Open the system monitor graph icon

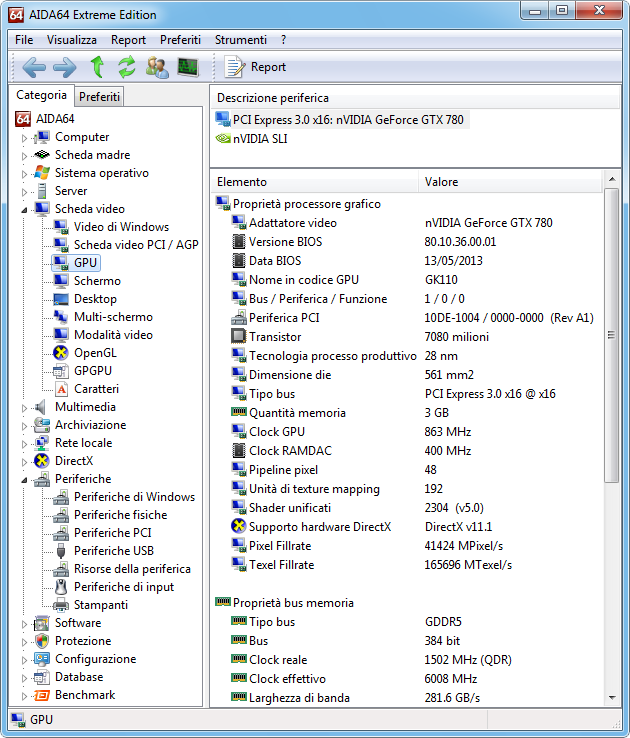pyautogui.click(x=188, y=67)
